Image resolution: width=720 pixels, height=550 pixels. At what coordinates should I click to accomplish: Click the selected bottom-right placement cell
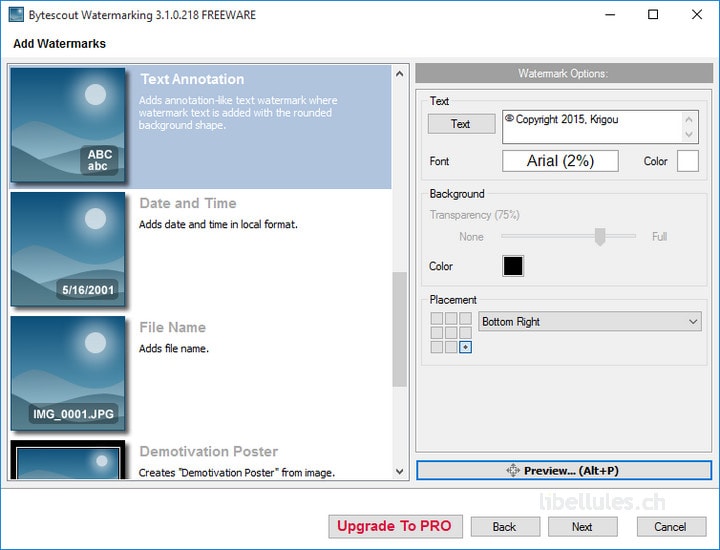click(465, 347)
